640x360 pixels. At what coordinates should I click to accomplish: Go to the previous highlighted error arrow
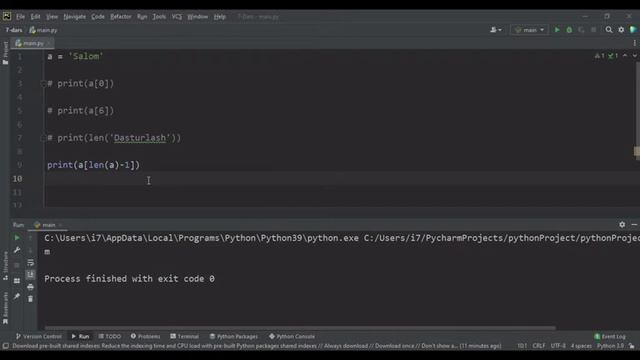[x=625, y=56]
